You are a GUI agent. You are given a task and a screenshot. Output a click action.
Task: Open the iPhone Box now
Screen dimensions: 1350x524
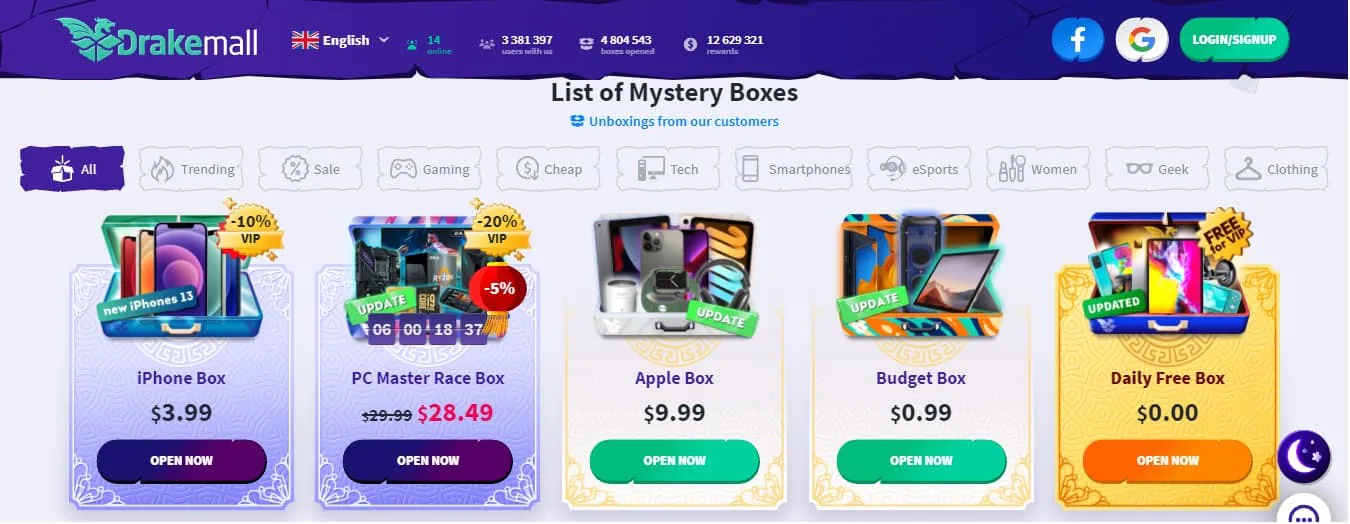click(x=181, y=461)
